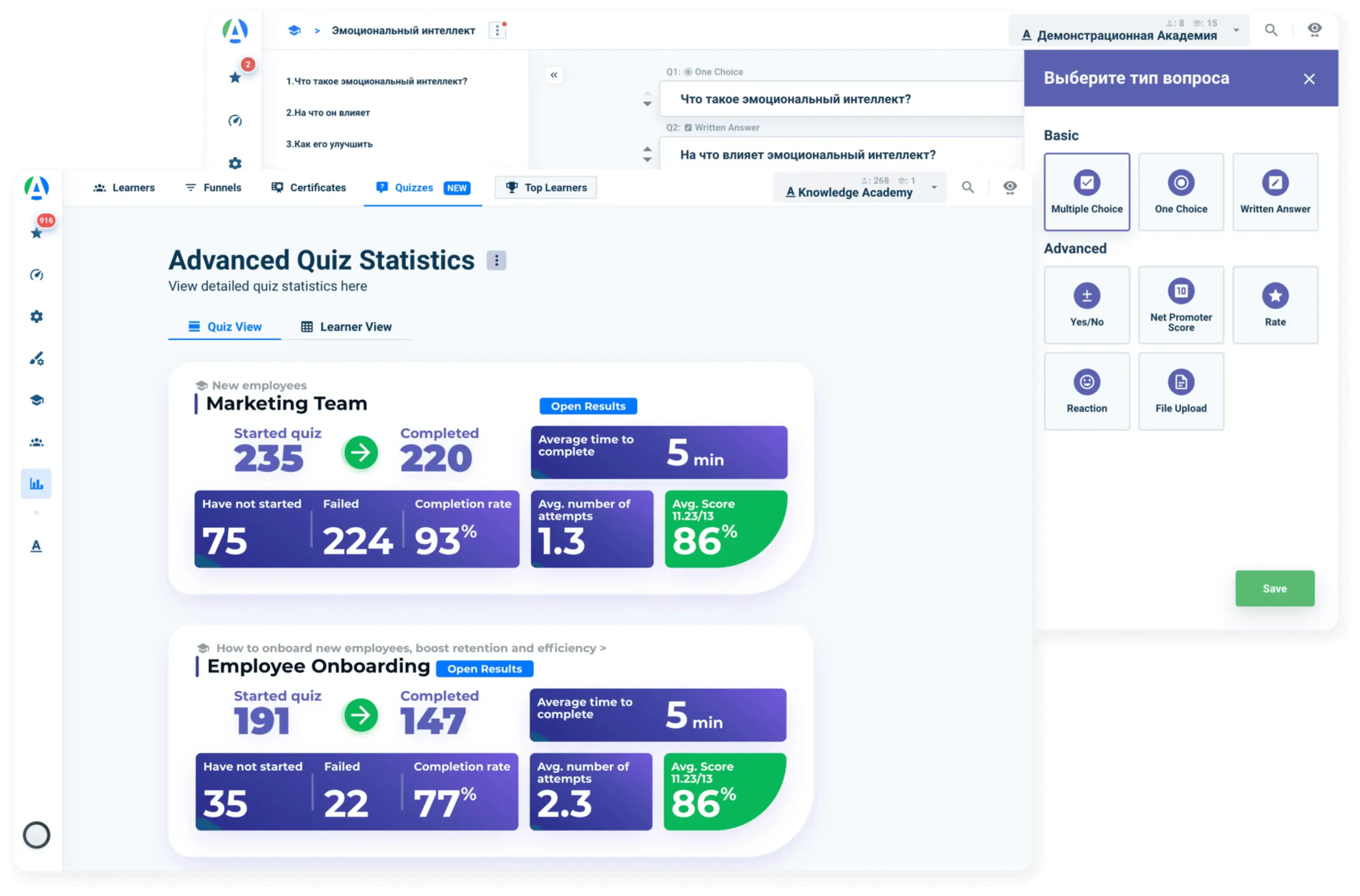
Task: Click the star icon with the 916 badge
Action: pos(36,233)
